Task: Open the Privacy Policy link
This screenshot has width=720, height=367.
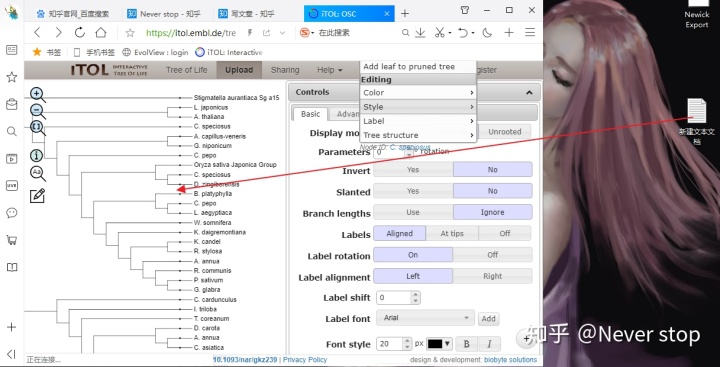Action: [x=305, y=360]
